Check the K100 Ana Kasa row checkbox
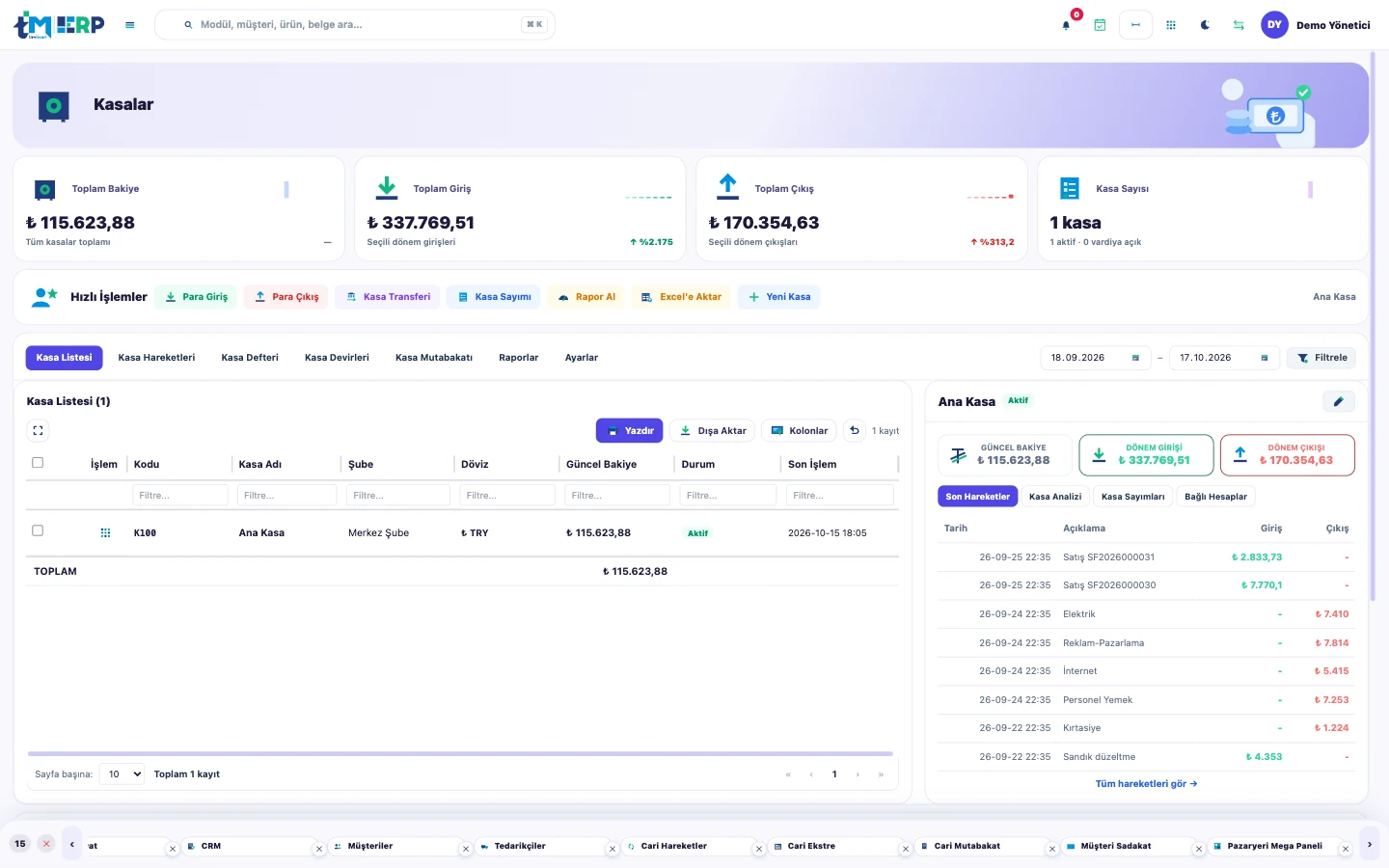Image resolution: width=1389 pixels, height=868 pixels. click(x=38, y=530)
